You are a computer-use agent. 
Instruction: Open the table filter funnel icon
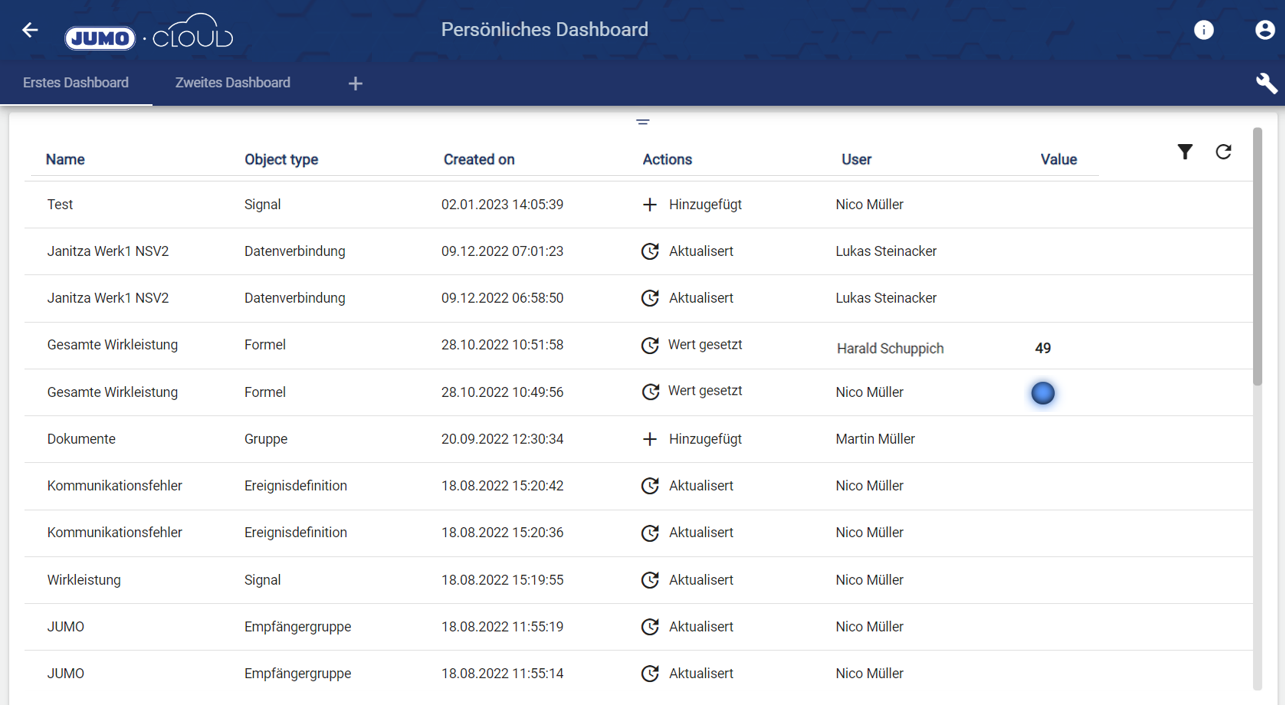[1185, 152]
